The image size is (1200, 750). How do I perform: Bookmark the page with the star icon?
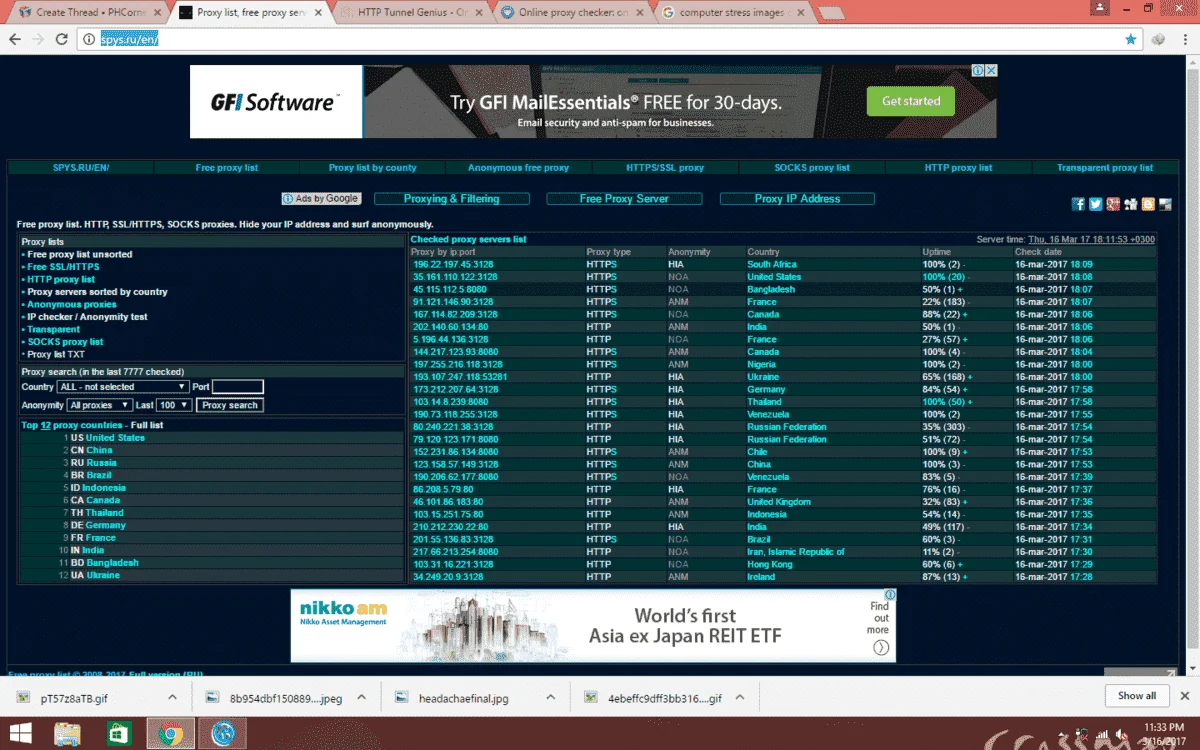[1131, 39]
